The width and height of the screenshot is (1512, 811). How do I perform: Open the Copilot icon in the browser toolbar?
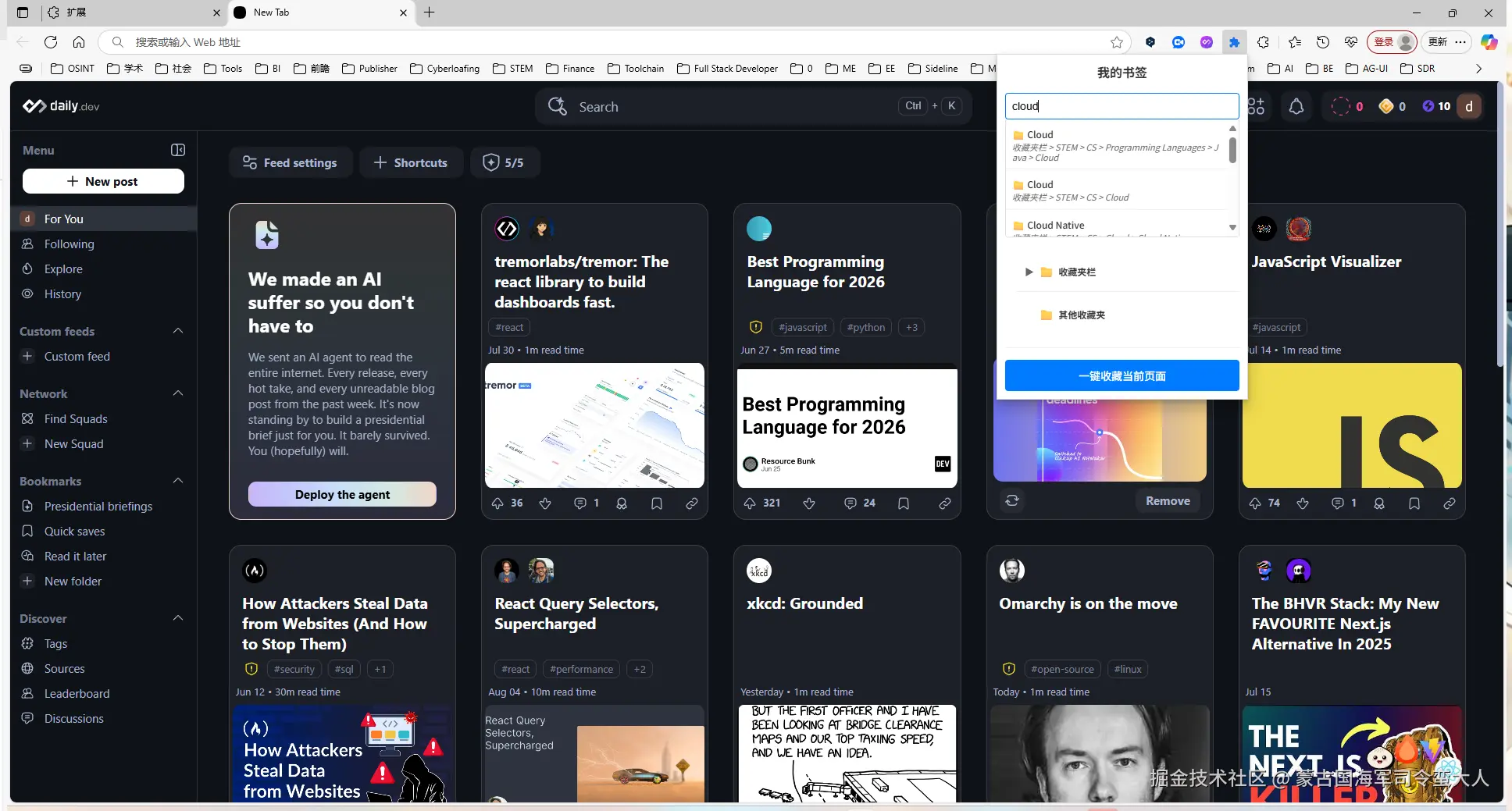1489,42
